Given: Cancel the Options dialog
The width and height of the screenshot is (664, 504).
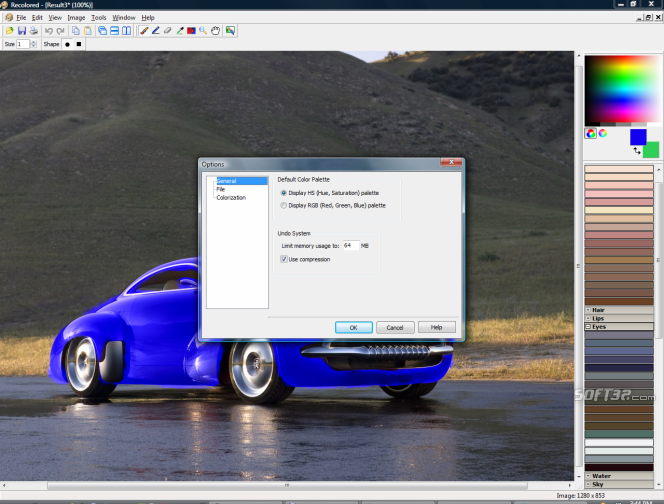Looking at the screenshot, I should click(395, 327).
